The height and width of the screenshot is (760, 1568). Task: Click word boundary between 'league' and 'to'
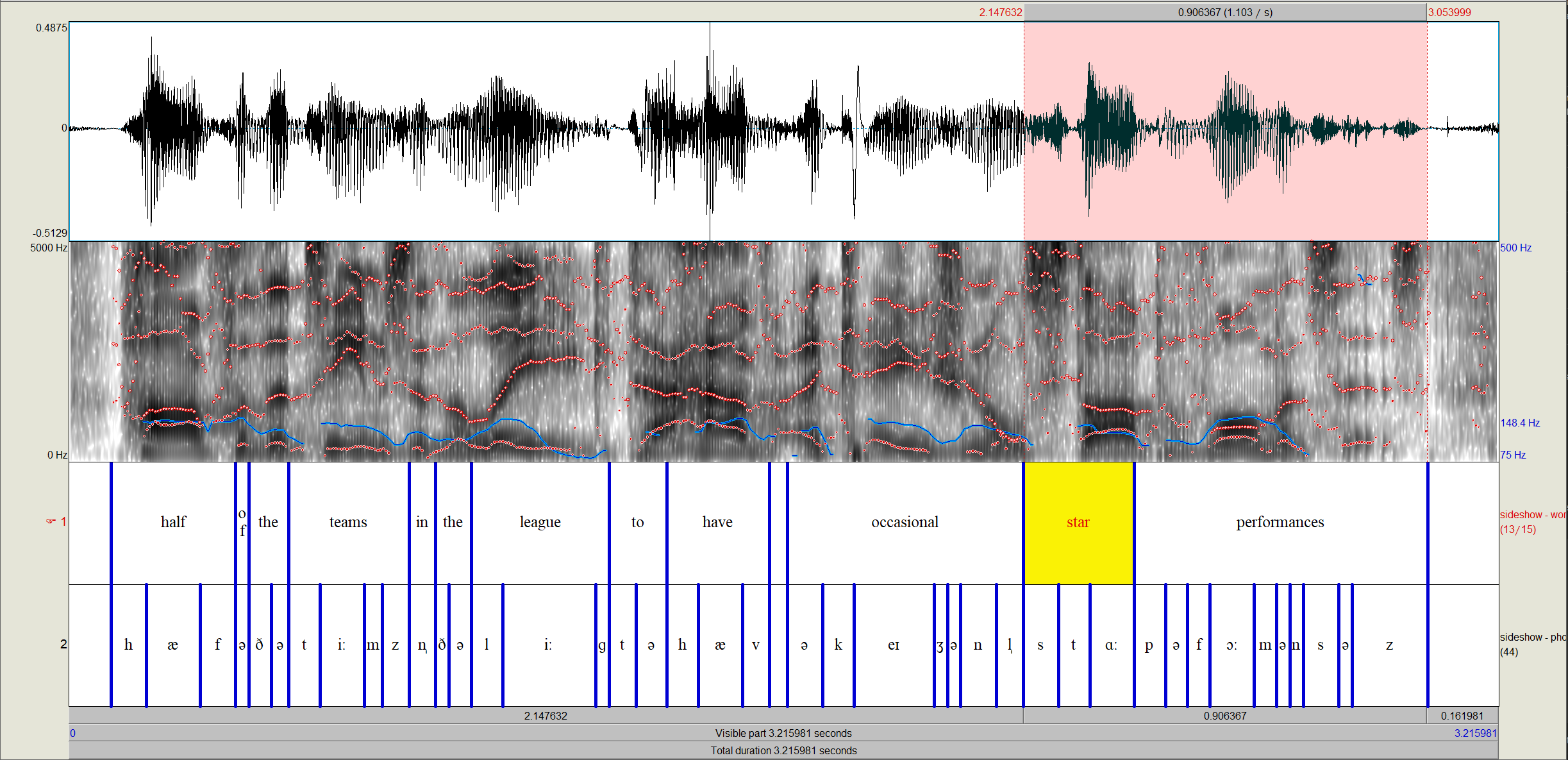(610, 523)
